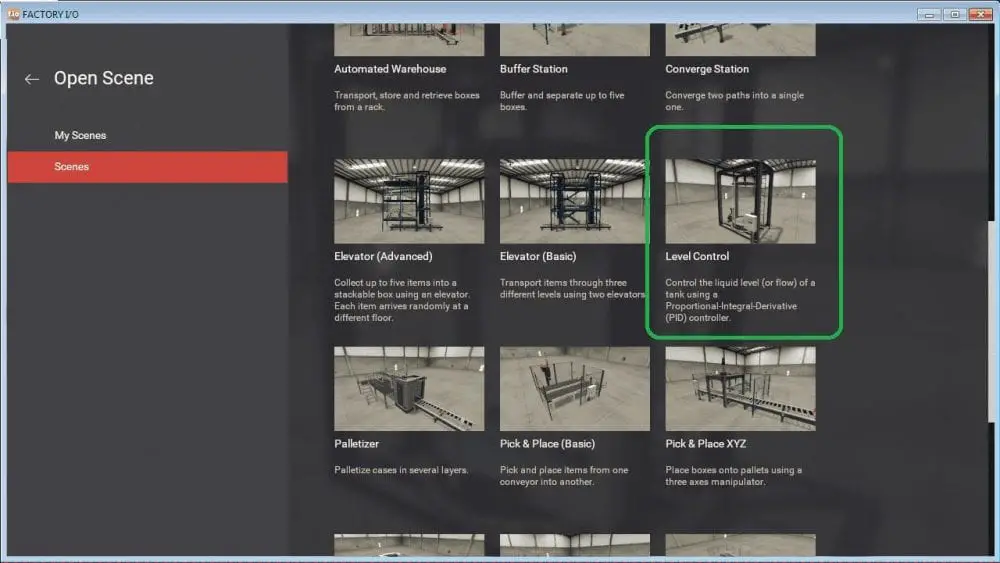Click the Converge Station title
Image resolution: width=1000 pixels, height=563 pixels.
click(x=707, y=69)
